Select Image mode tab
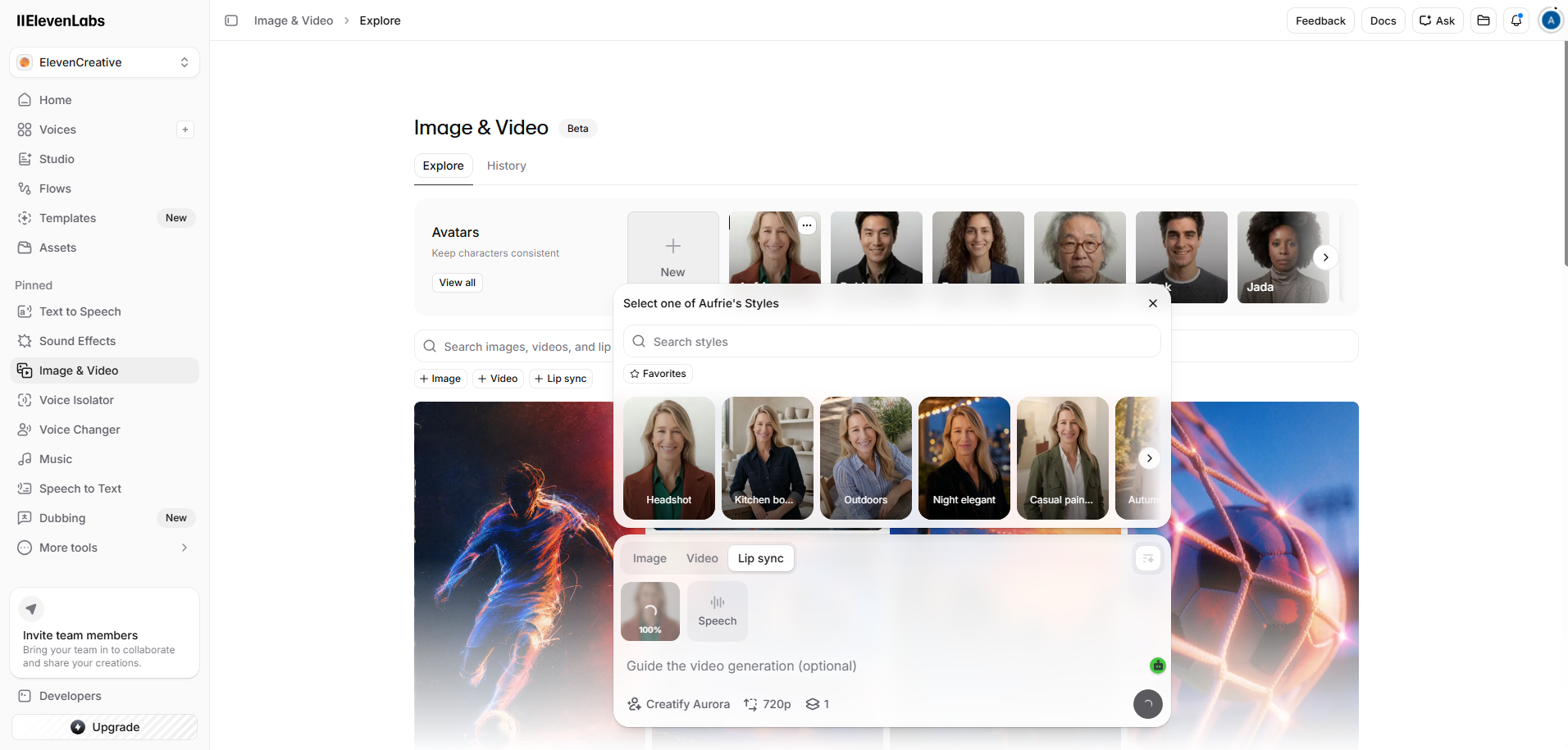The height and width of the screenshot is (750, 1568). pos(650,558)
